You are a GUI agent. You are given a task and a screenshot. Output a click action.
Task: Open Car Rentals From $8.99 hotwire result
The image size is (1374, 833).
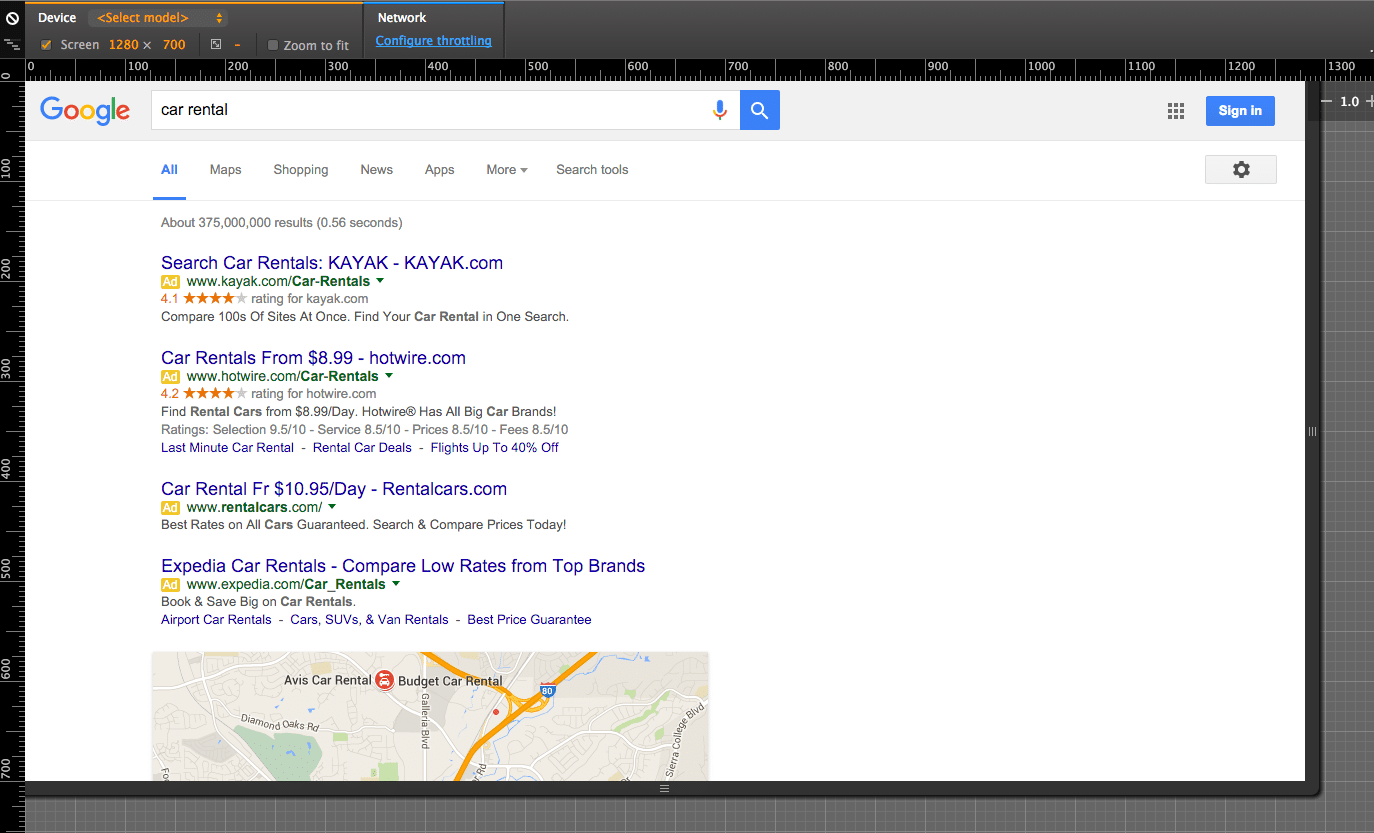coord(313,358)
